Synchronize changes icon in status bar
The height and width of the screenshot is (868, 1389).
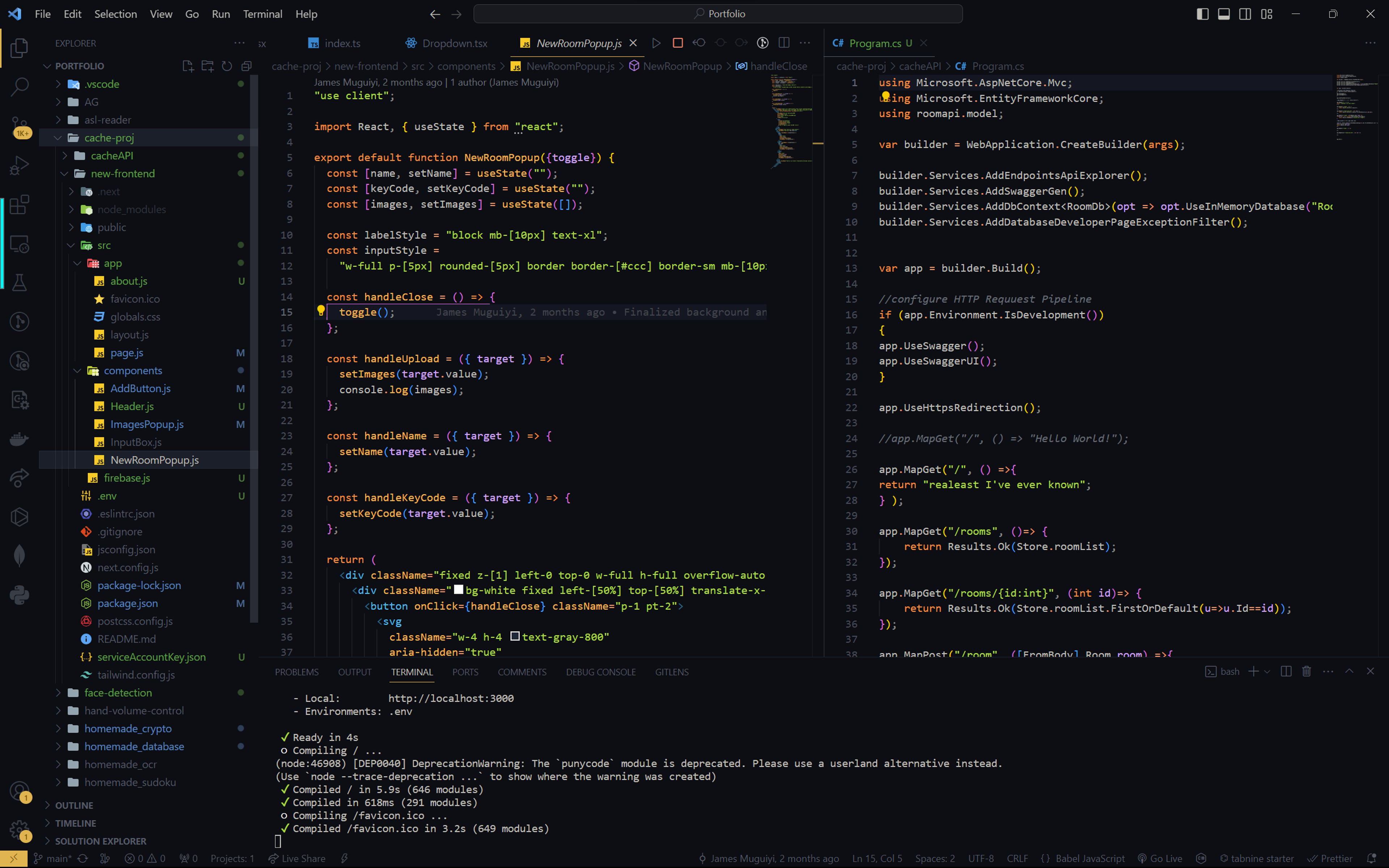(x=82, y=858)
